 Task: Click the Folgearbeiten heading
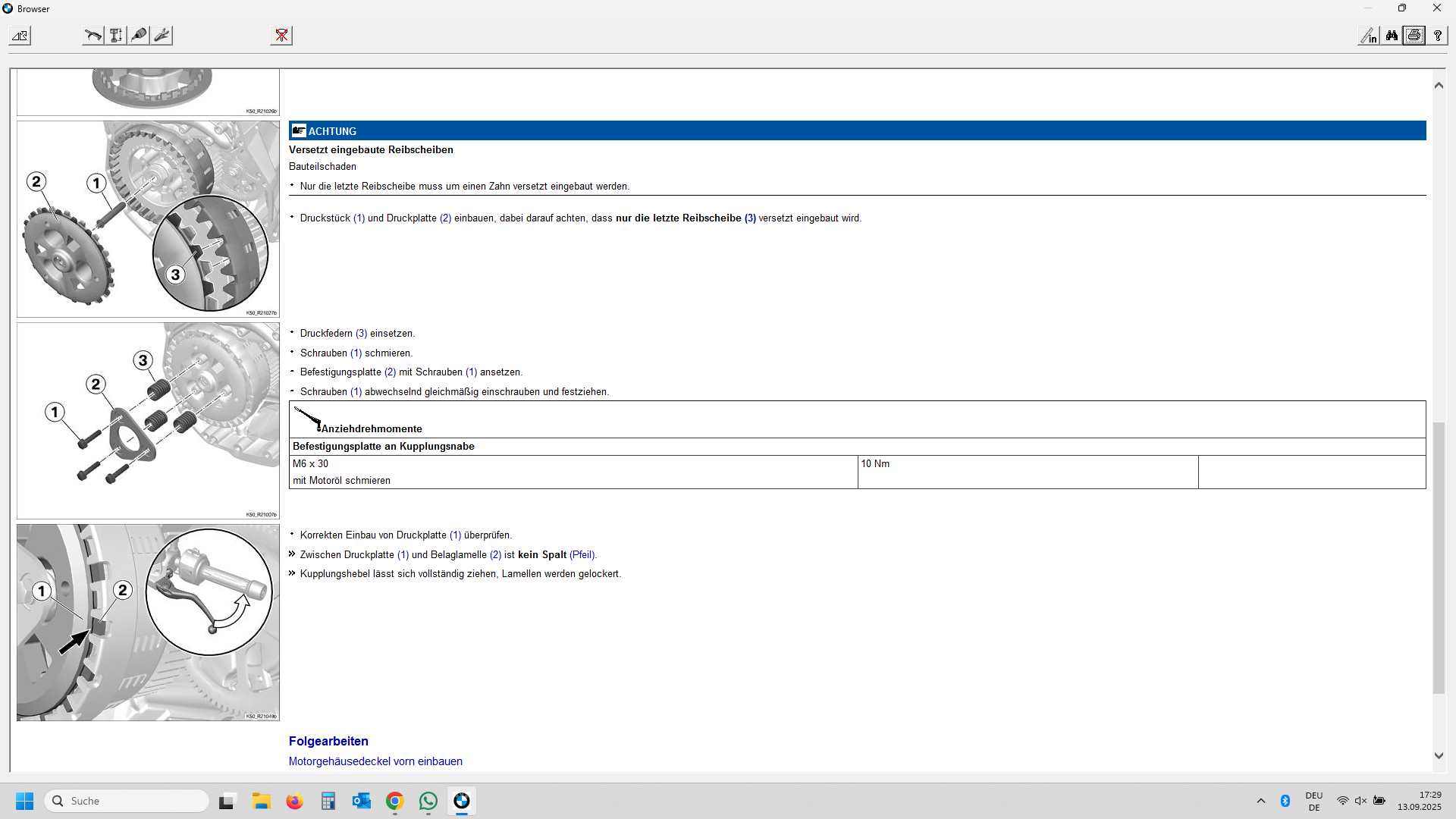point(328,741)
